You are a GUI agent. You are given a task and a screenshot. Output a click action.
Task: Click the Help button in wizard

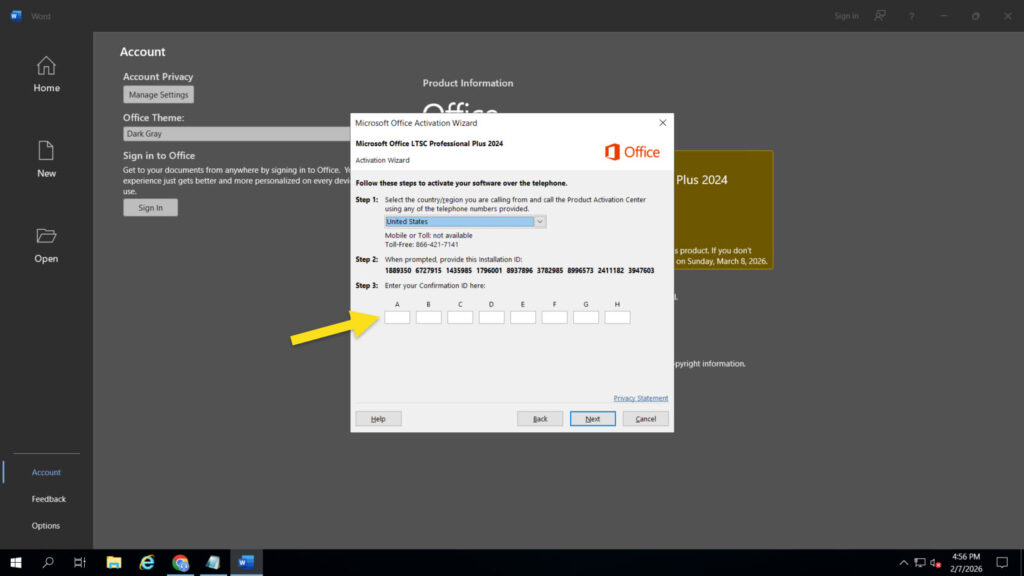tap(378, 419)
